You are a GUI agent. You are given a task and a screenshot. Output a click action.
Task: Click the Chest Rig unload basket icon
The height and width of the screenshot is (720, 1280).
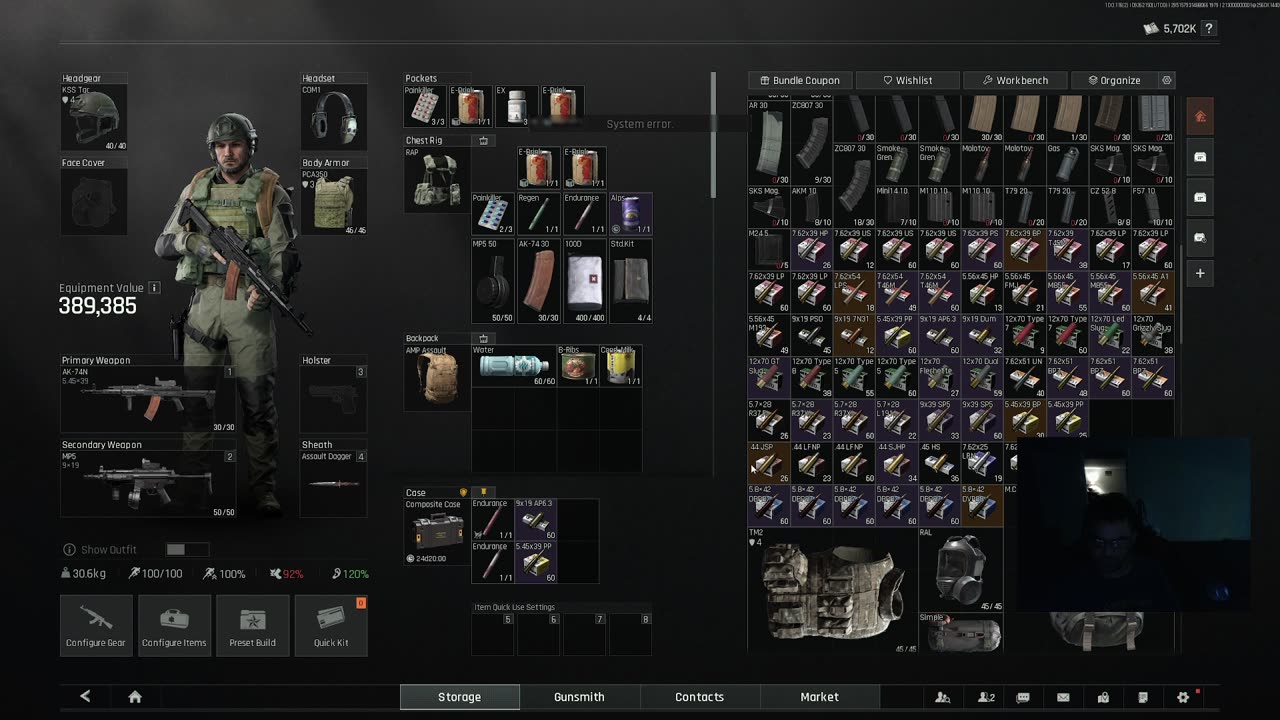coord(484,141)
